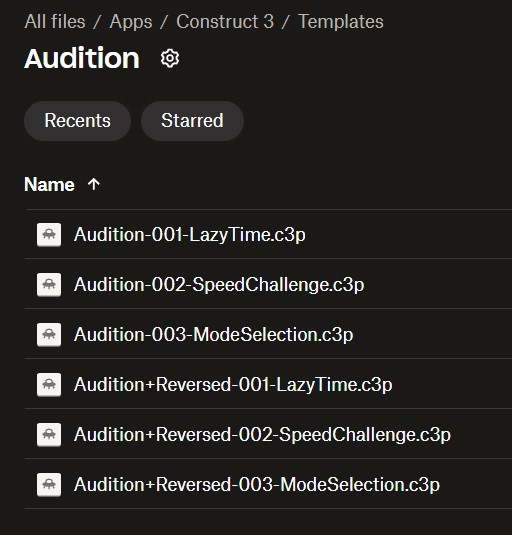Navigate to Apps breadcrumb folder
This screenshot has height=535, width=512.
tap(131, 22)
